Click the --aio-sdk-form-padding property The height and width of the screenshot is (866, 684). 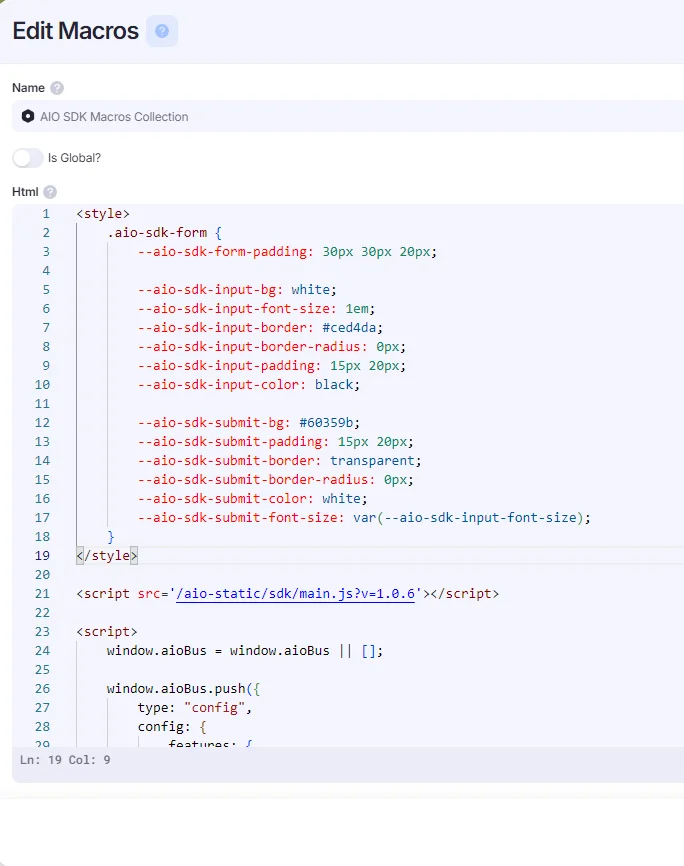[x=226, y=252]
